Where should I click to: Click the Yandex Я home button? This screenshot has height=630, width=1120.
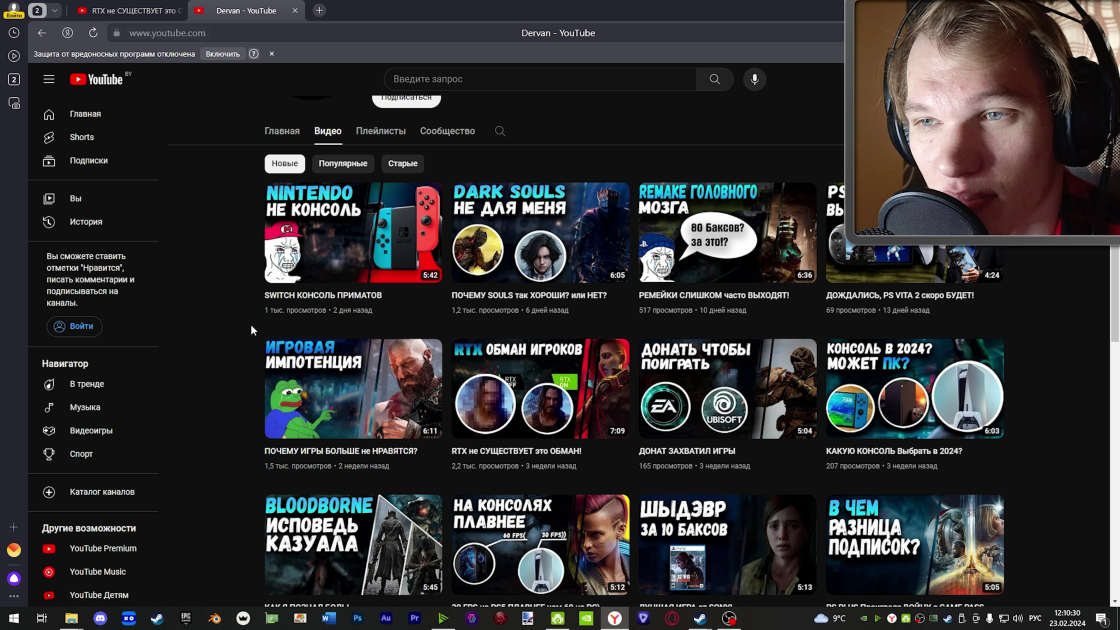[67, 33]
